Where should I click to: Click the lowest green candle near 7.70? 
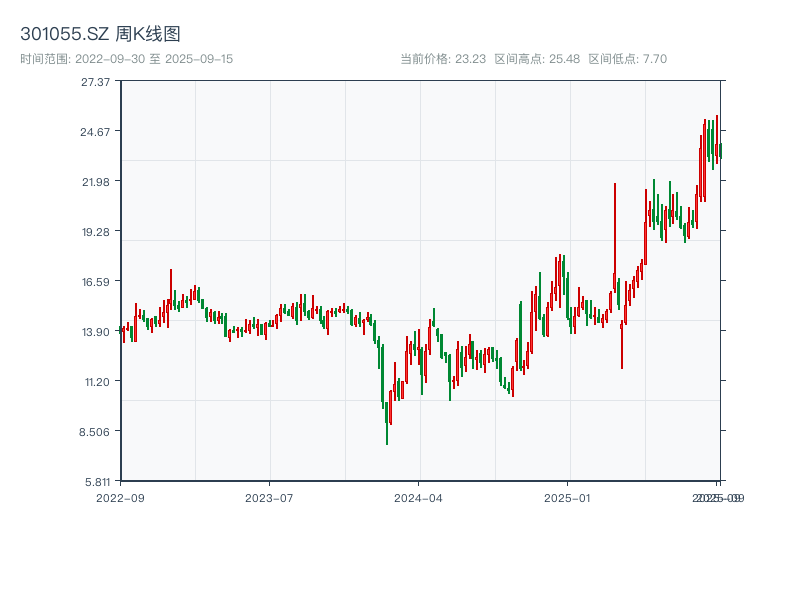click(387, 423)
